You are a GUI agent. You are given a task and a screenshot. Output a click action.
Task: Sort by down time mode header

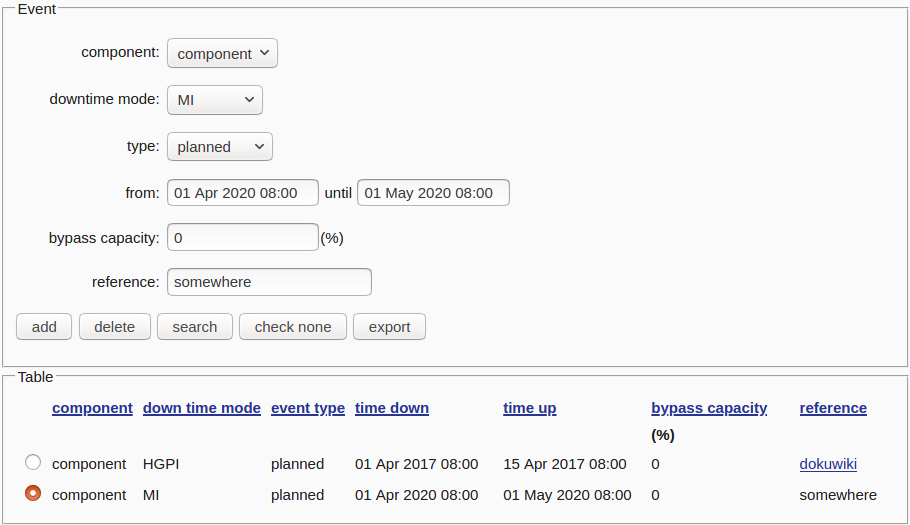coord(201,408)
